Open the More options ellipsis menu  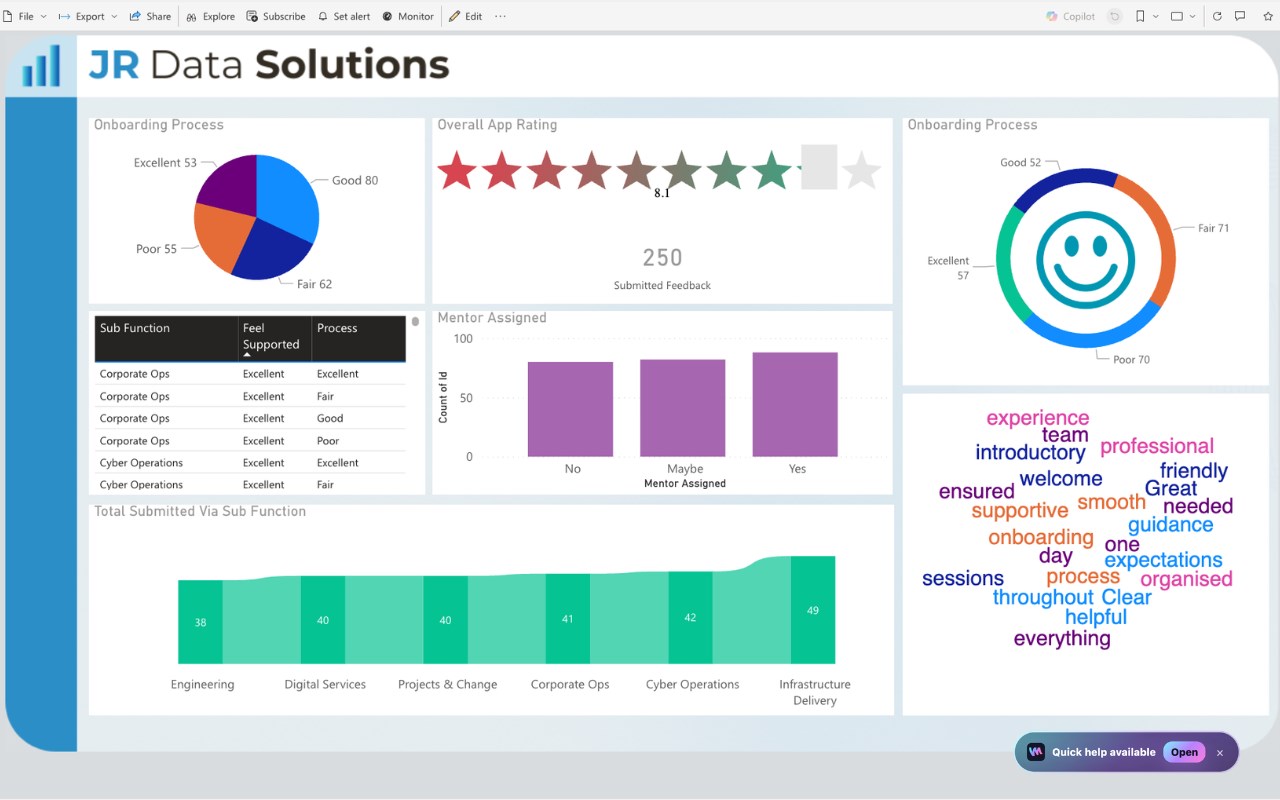tap(500, 16)
